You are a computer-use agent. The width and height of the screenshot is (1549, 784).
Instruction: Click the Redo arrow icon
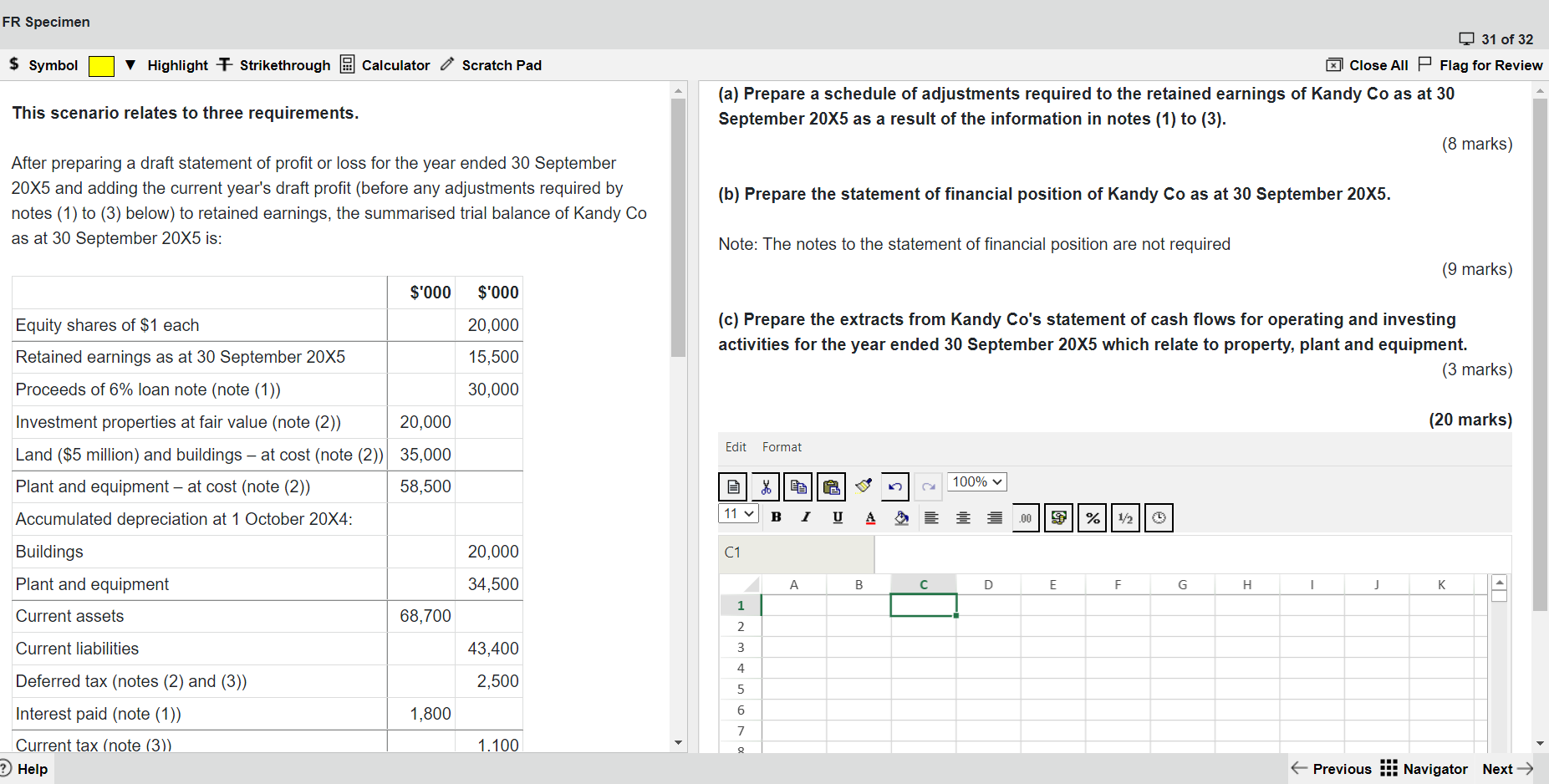[x=928, y=486]
